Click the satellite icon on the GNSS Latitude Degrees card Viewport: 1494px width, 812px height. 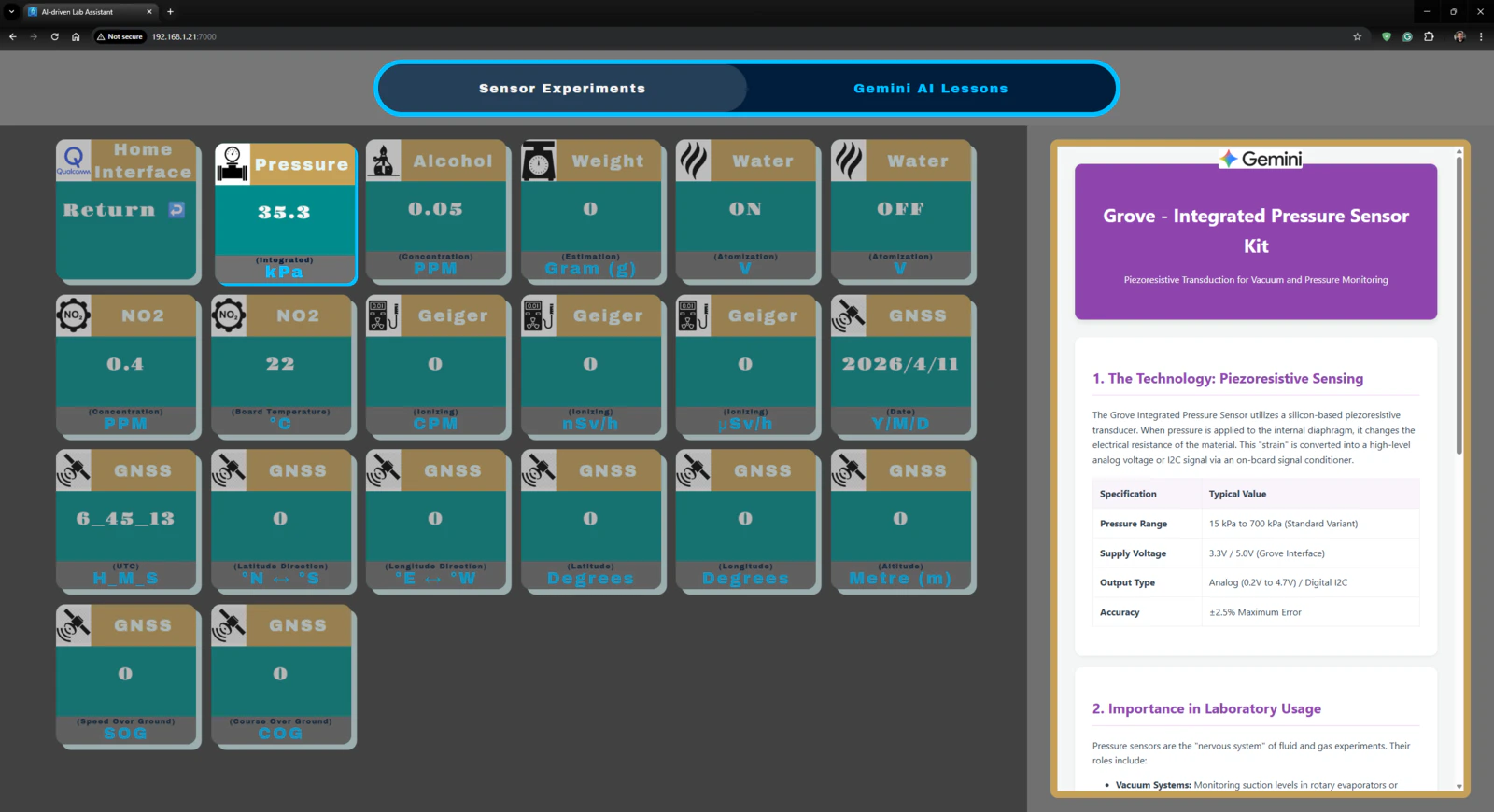[x=539, y=470]
